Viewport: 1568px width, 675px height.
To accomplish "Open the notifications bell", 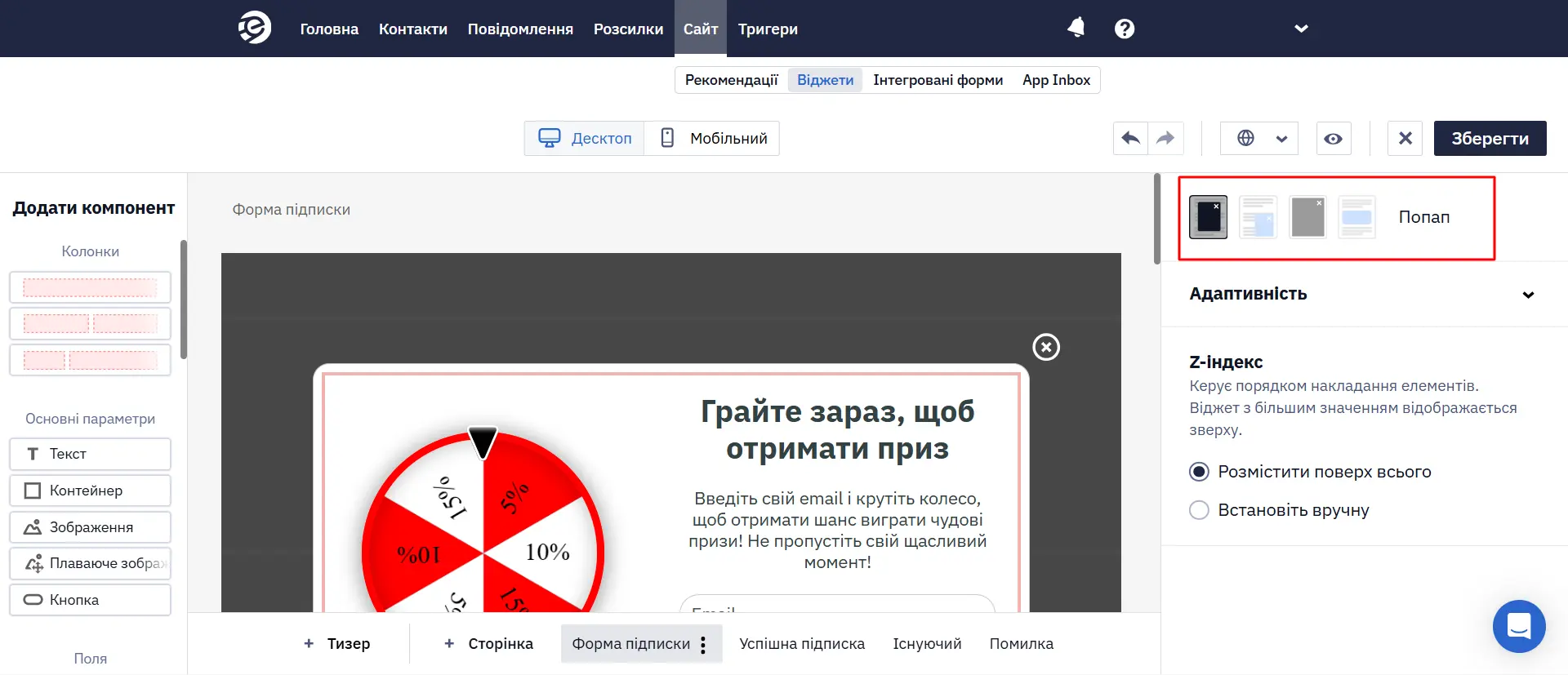I will coord(1076,28).
